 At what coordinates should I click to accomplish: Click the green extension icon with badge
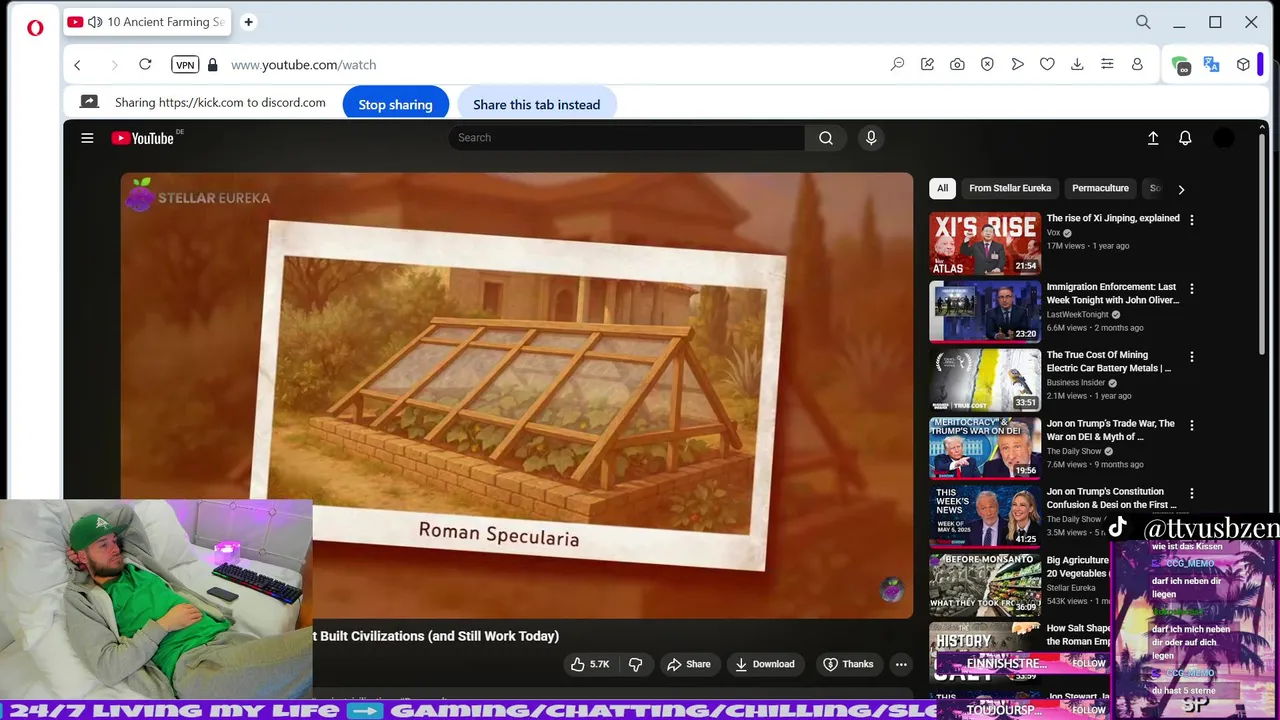click(1182, 66)
